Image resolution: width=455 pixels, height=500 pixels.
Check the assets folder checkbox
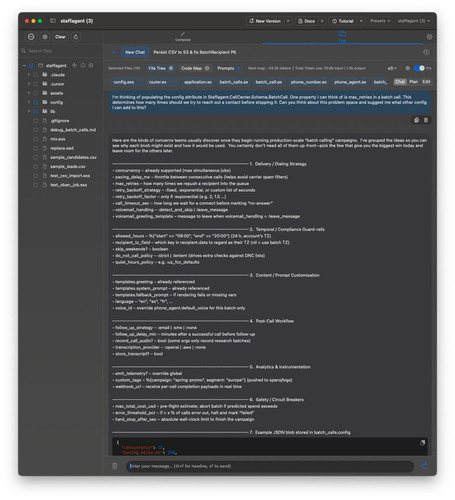[x=36, y=93]
